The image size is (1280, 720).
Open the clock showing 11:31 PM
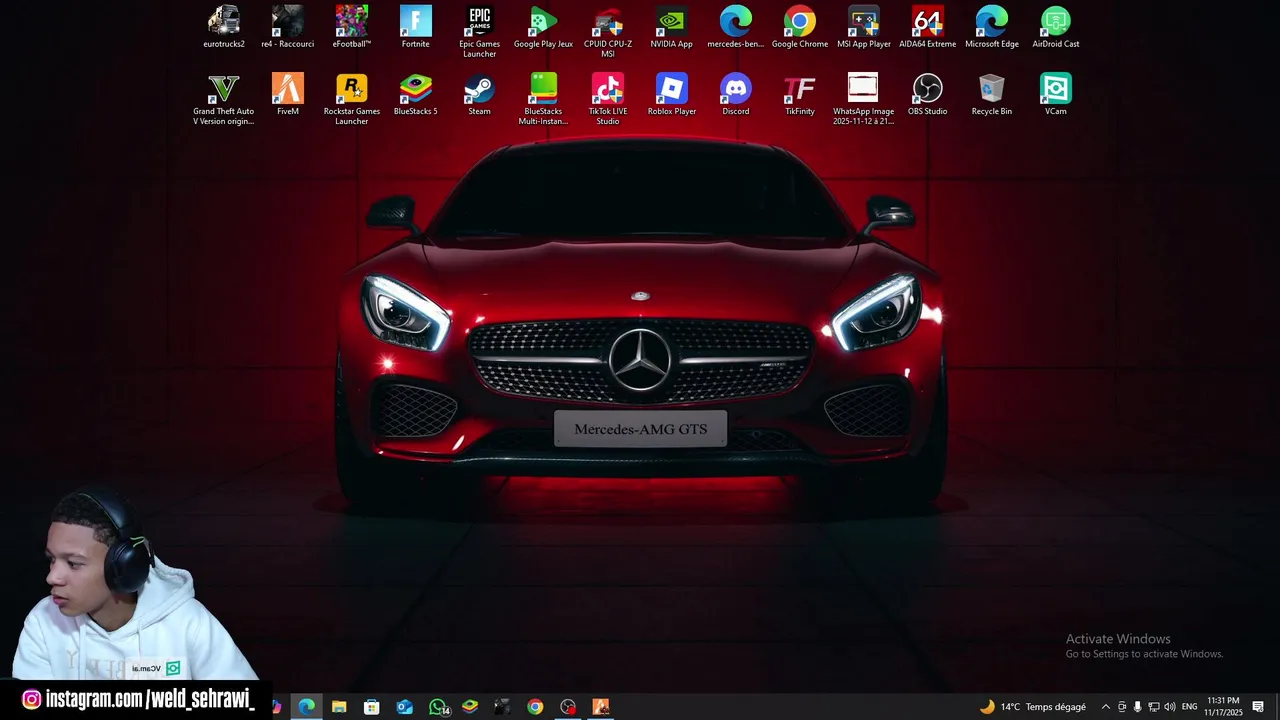(x=1223, y=707)
